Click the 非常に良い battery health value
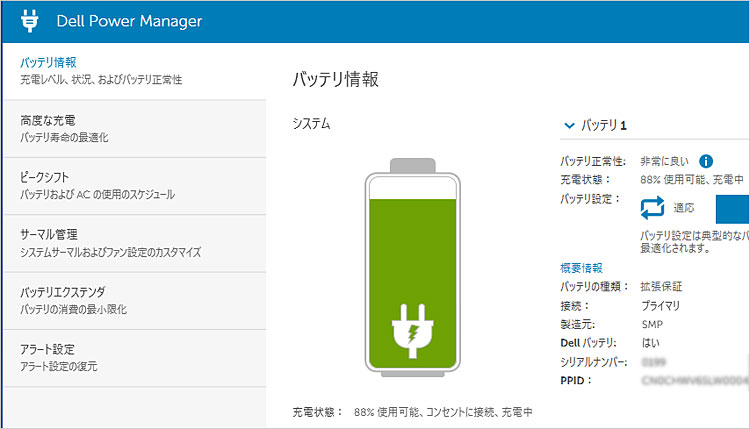Image resolution: width=750 pixels, height=429 pixels. pos(664,162)
